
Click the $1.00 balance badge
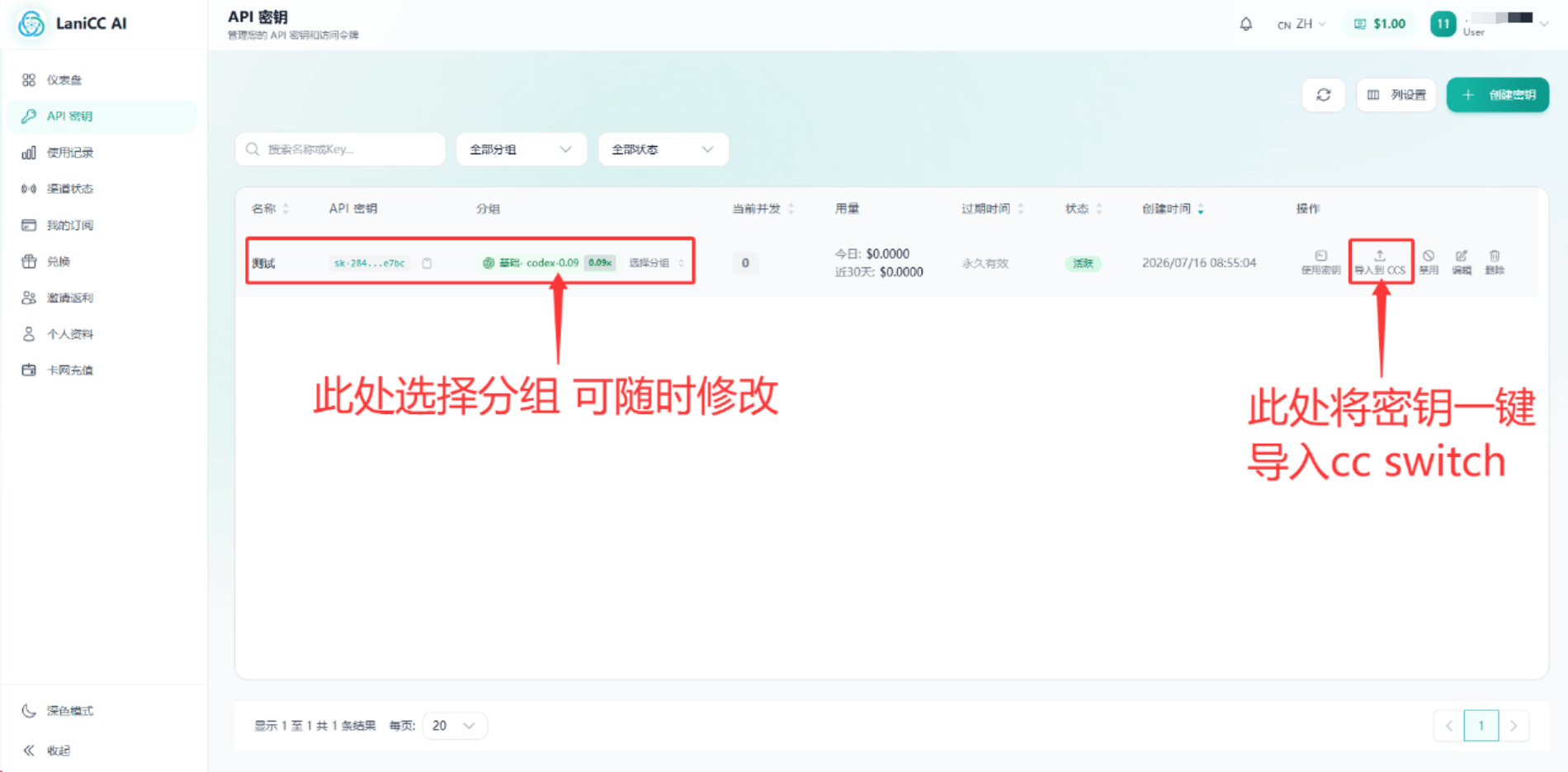tap(1380, 24)
